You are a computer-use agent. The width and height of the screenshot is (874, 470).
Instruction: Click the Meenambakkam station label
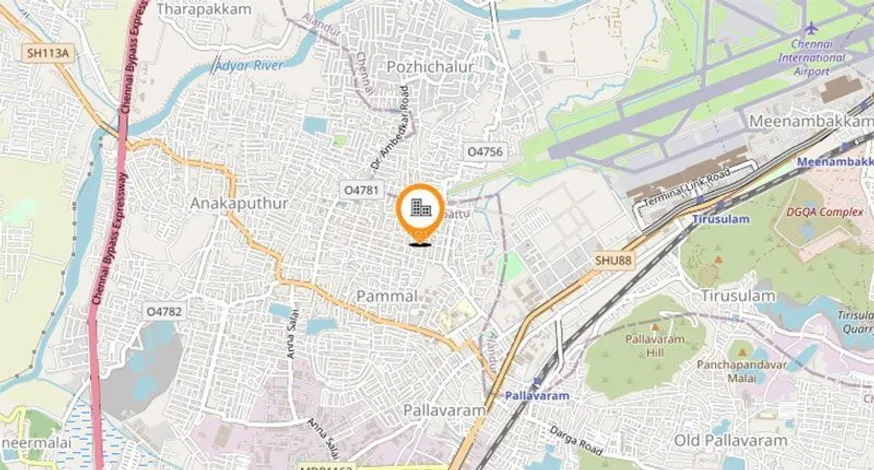[x=835, y=162]
